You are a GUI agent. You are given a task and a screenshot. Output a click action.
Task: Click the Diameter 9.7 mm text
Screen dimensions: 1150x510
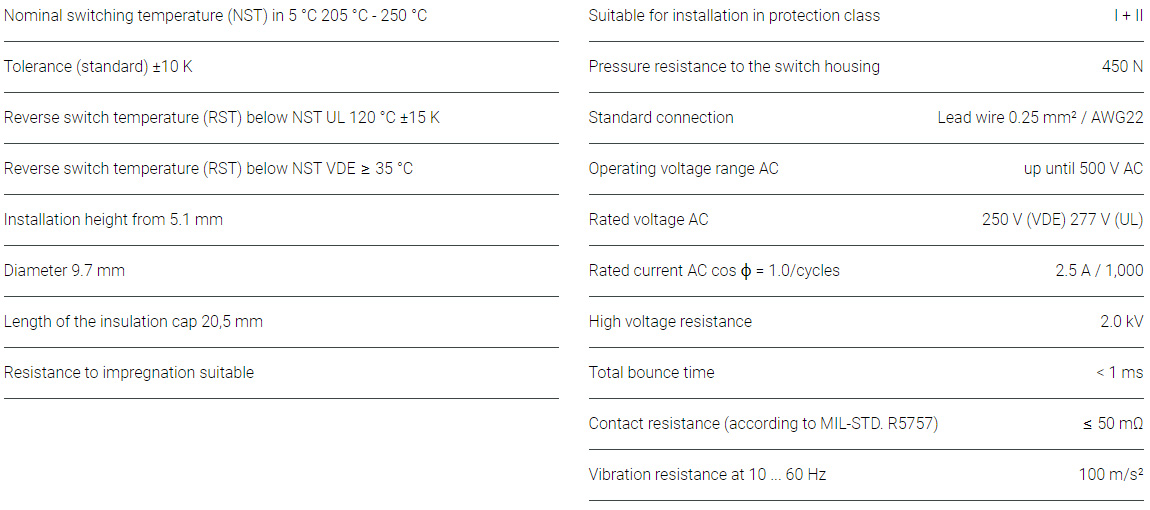click(64, 271)
